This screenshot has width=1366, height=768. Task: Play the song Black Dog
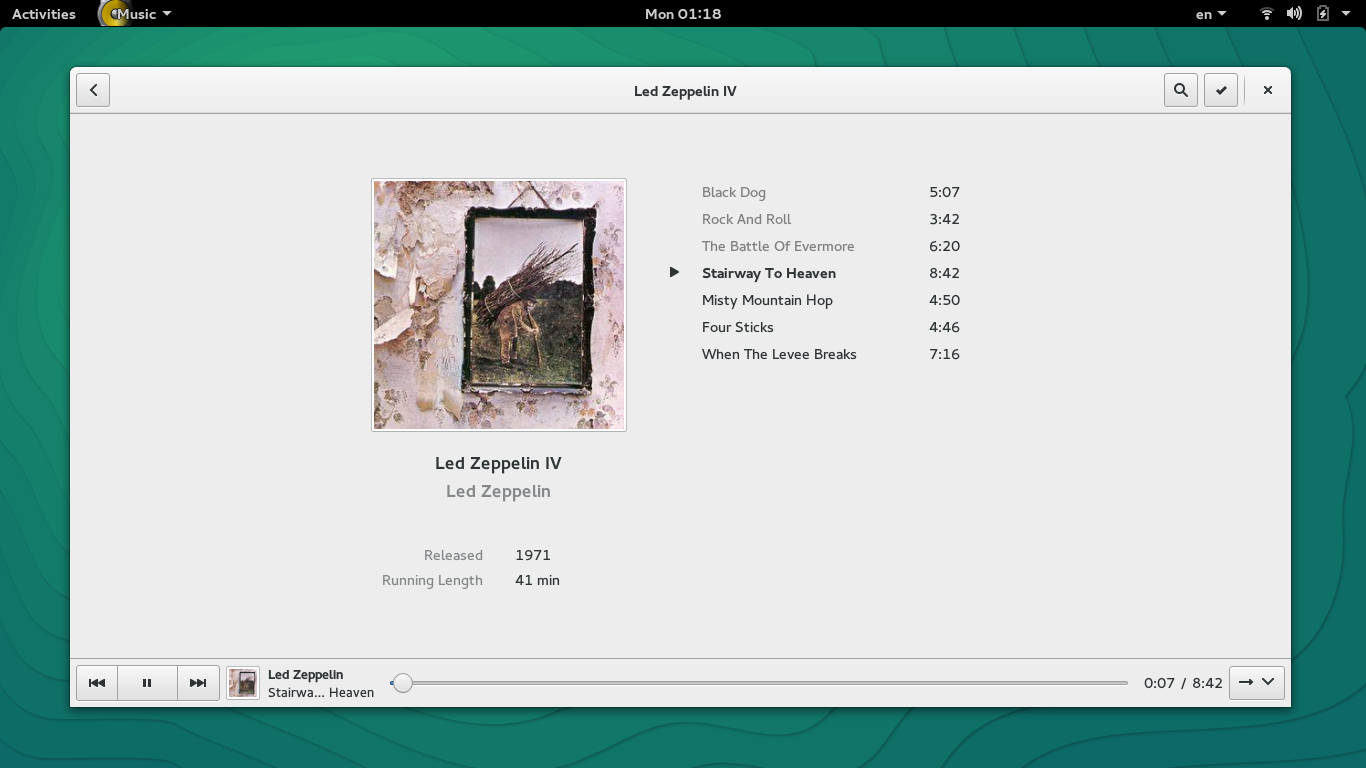[x=733, y=192]
